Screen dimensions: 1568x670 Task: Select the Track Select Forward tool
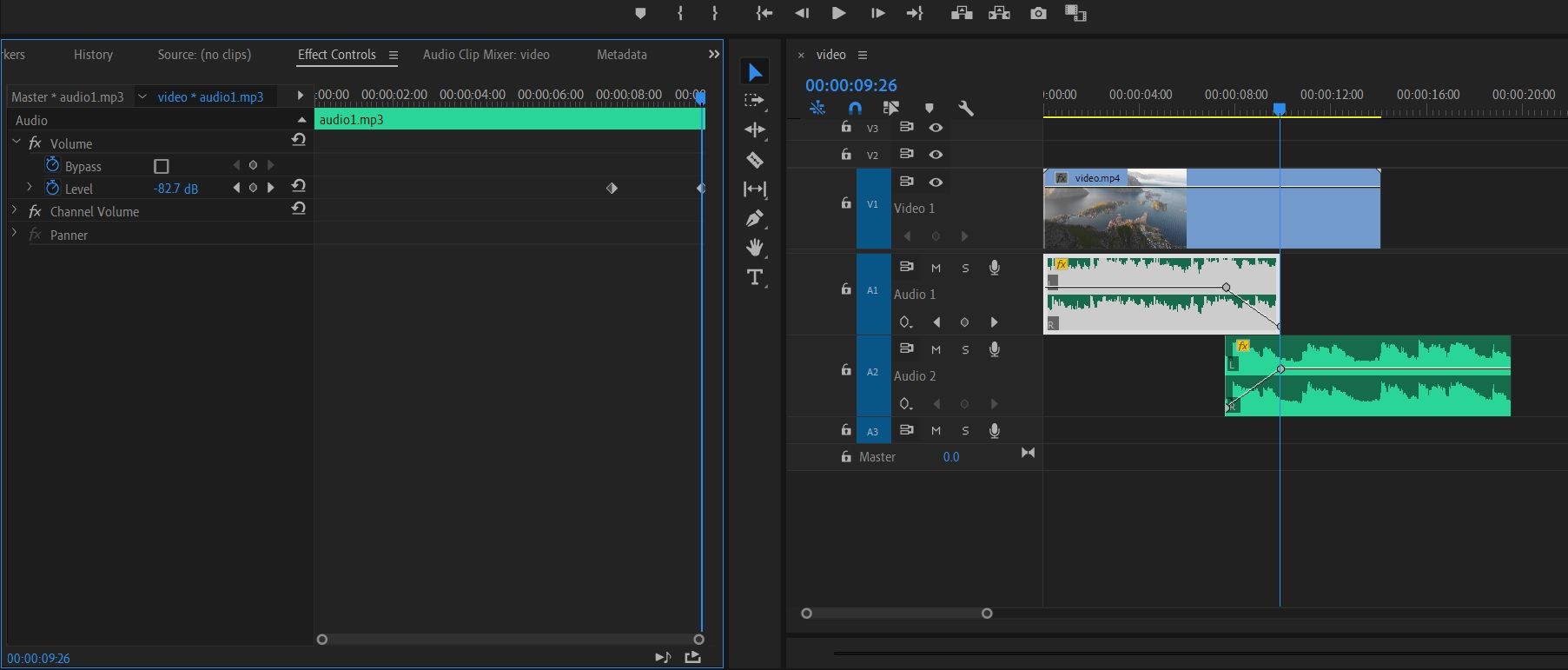(755, 101)
